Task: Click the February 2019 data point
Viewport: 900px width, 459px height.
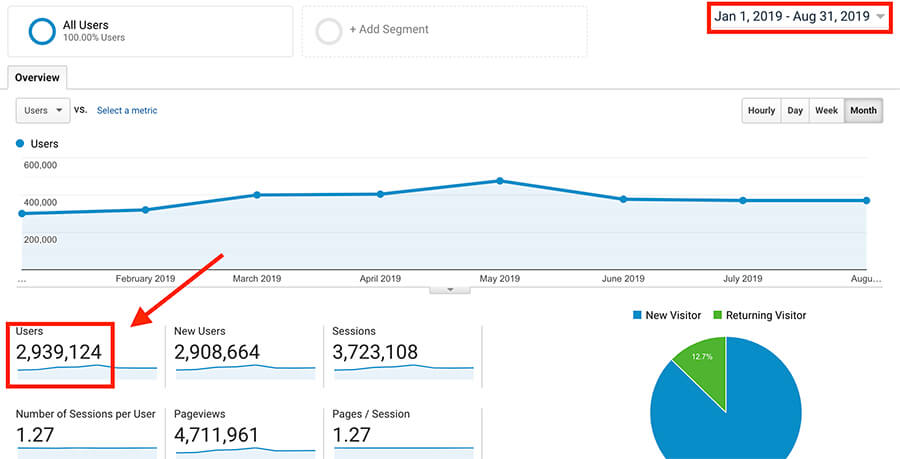Action: (x=145, y=210)
